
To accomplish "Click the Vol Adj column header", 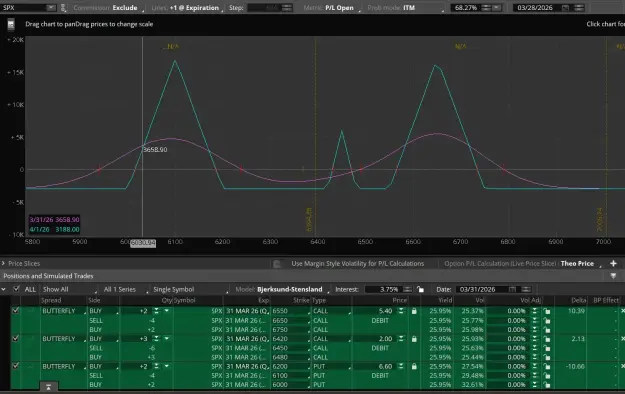I will pyautogui.click(x=530, y=300).
